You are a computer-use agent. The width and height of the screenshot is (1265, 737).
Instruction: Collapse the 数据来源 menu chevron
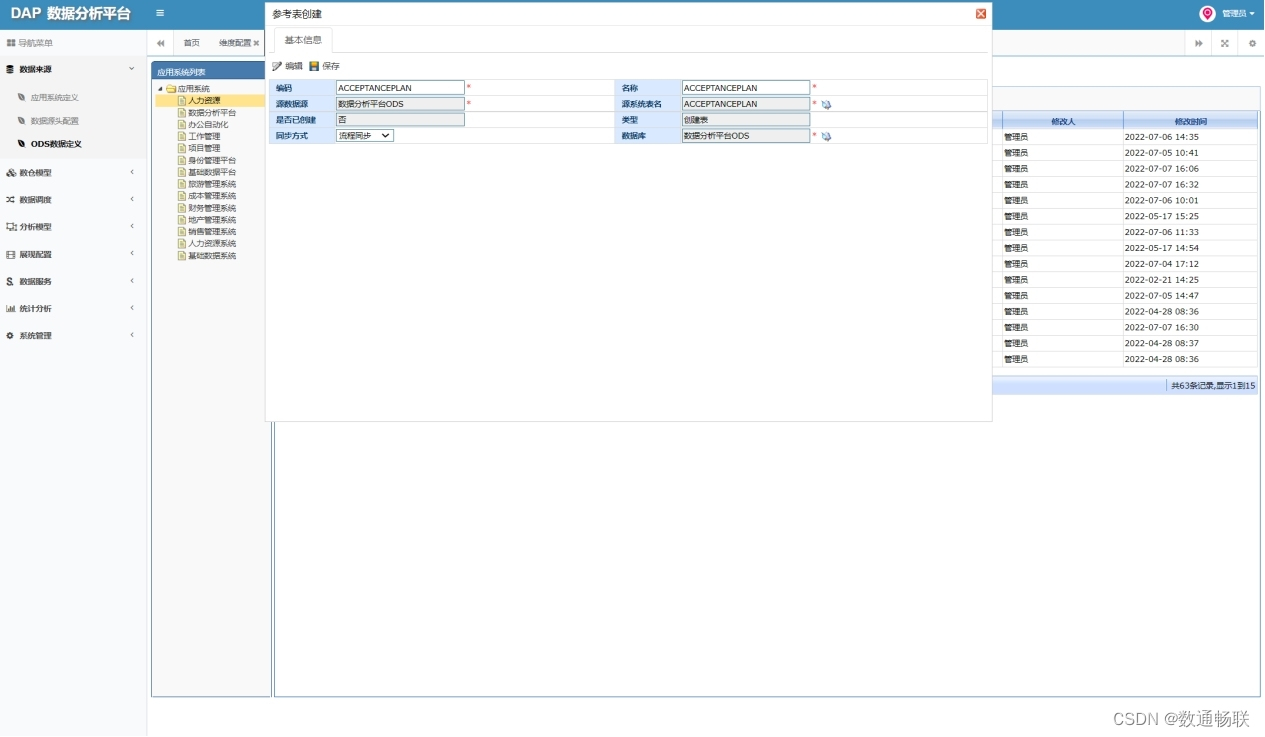[132, 69]
